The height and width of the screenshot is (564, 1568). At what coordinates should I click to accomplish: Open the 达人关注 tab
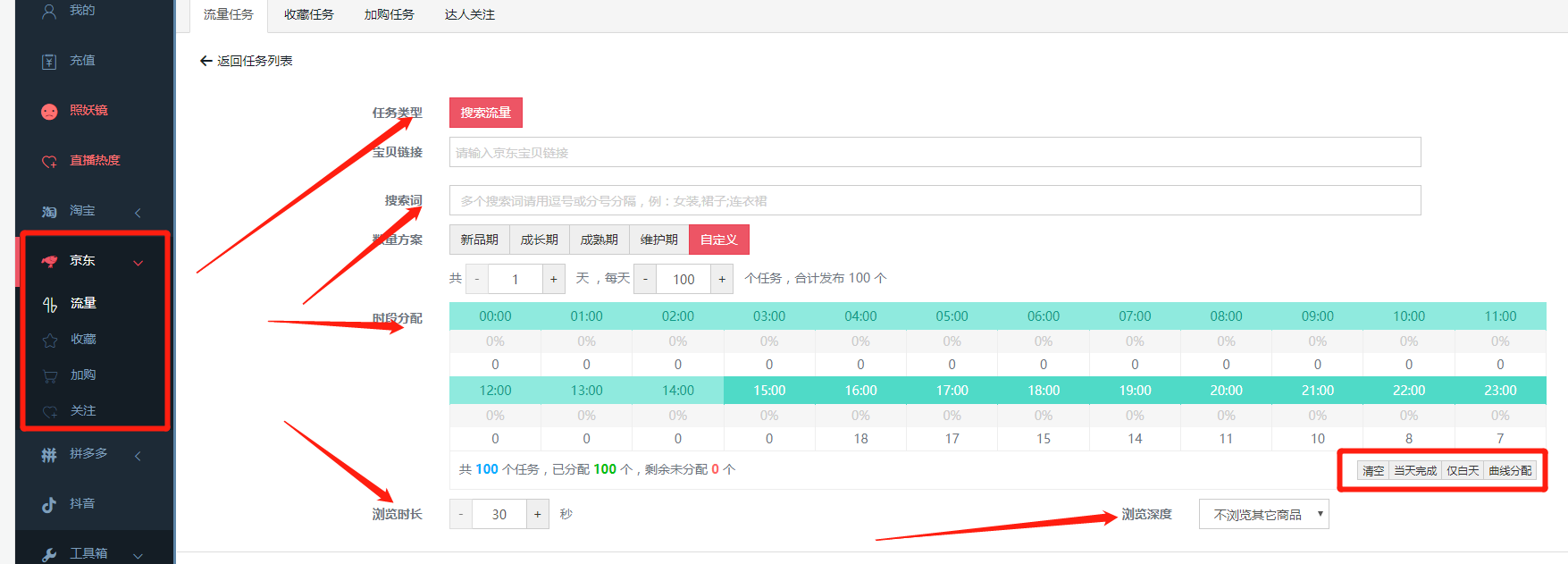click(x=469, y=15)
